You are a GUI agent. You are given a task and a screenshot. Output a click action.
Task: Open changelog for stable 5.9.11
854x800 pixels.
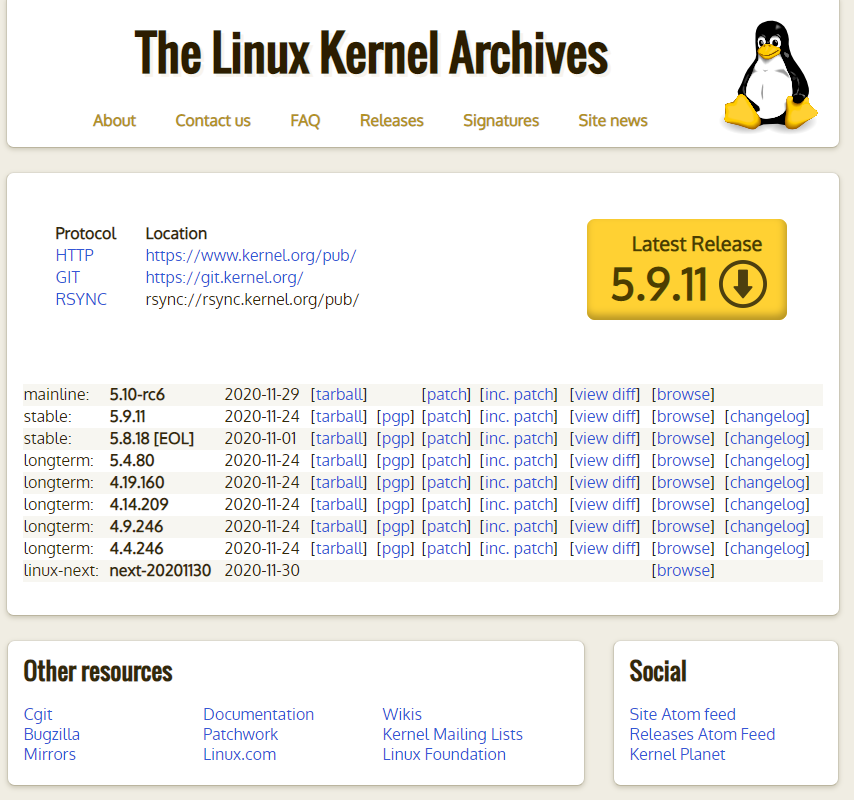coord(767,417)
